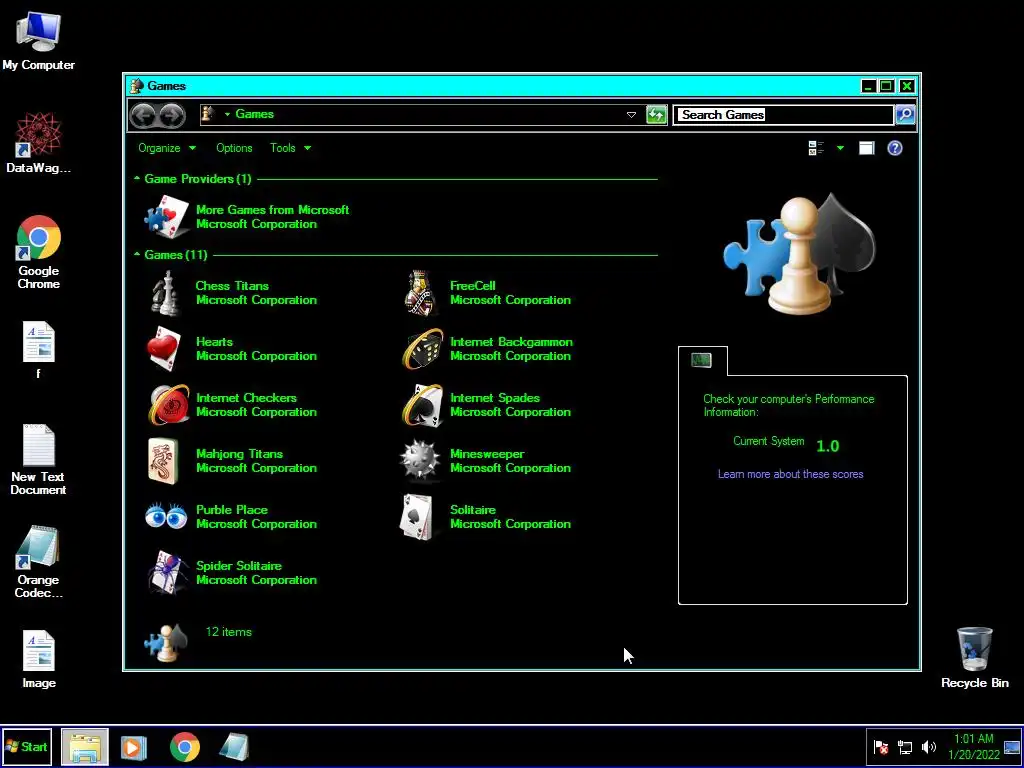Viewport: 1024px width, 768px height.
Task: Open the Recycle Bin
Action: [x=974, y=658]
